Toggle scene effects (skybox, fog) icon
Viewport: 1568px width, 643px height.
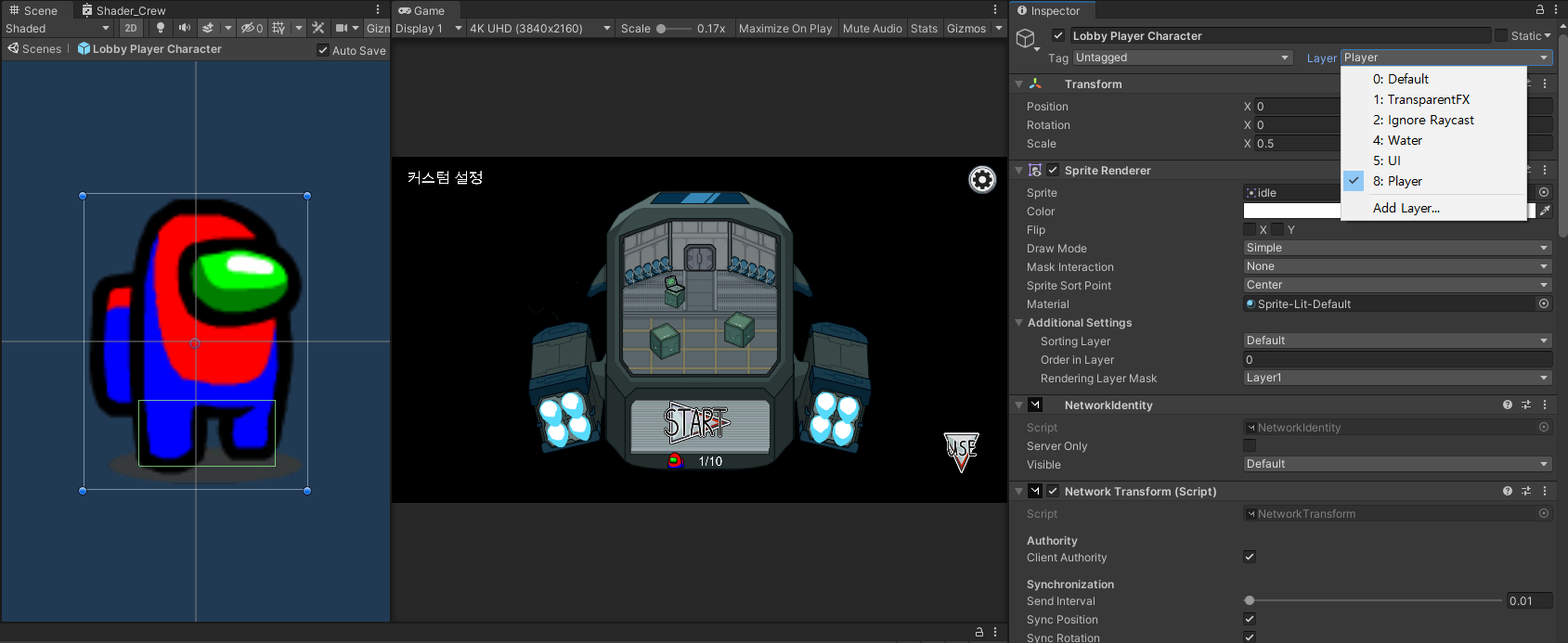click(208, 28)
